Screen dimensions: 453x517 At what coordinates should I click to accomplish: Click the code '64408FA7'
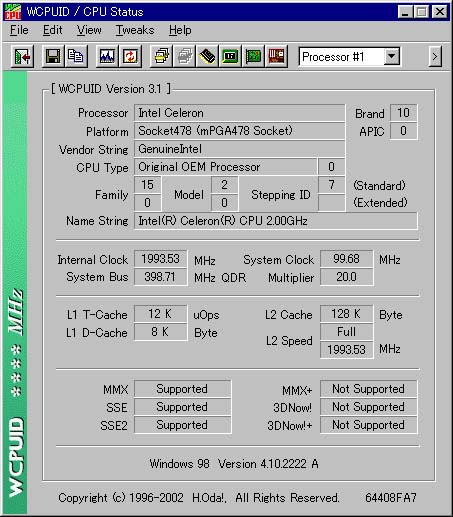point(391,498)
